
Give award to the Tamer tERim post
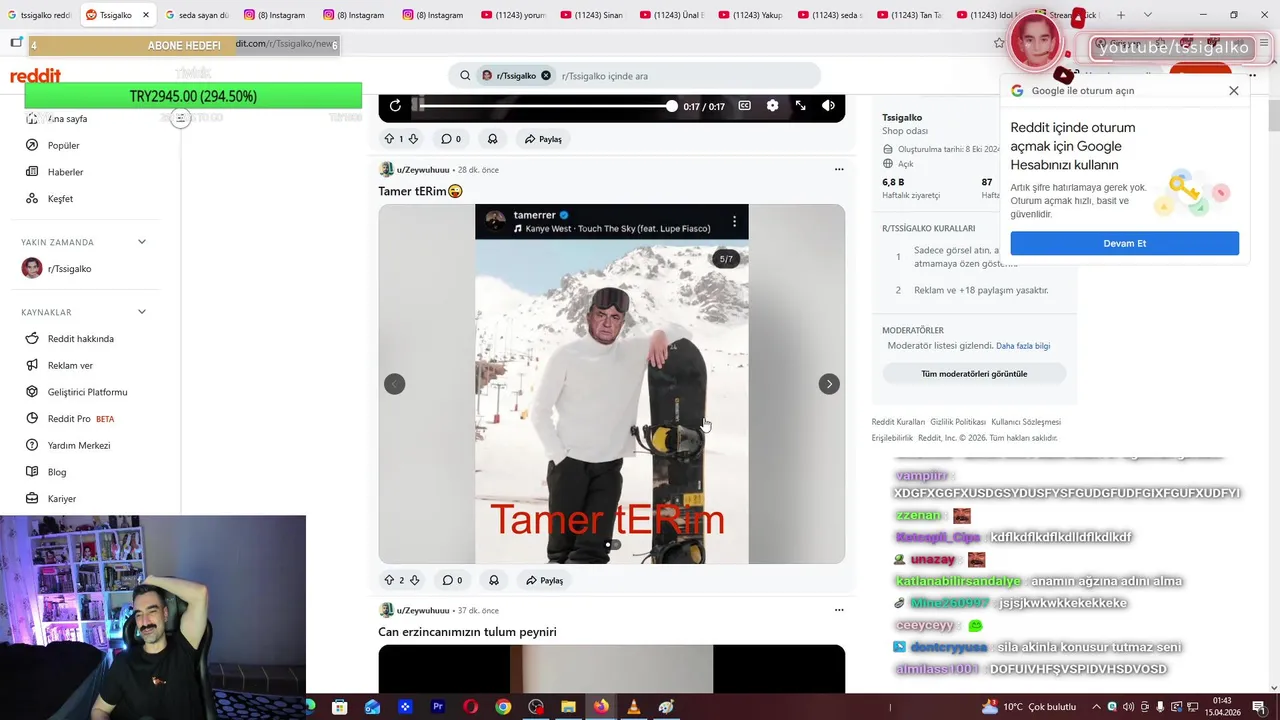(x=493, y=580)
